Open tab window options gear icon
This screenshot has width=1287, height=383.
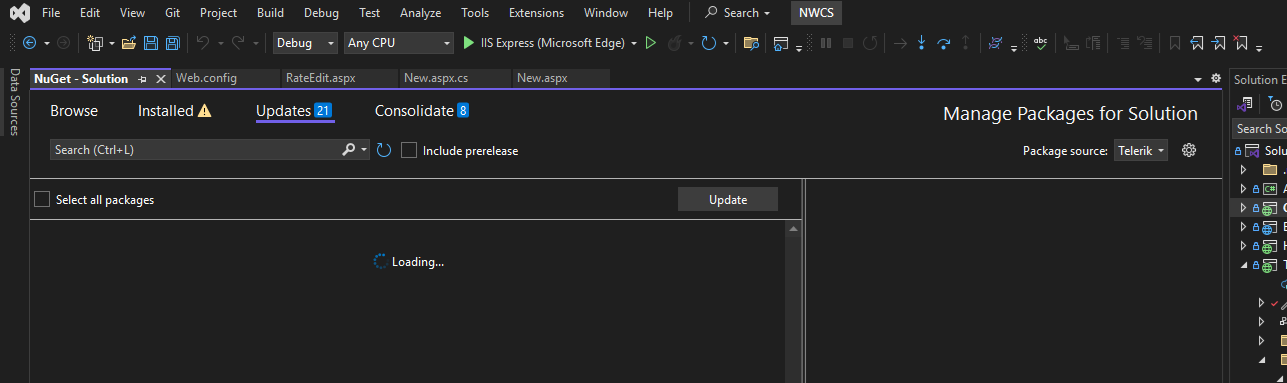[x=1216, y=78]
